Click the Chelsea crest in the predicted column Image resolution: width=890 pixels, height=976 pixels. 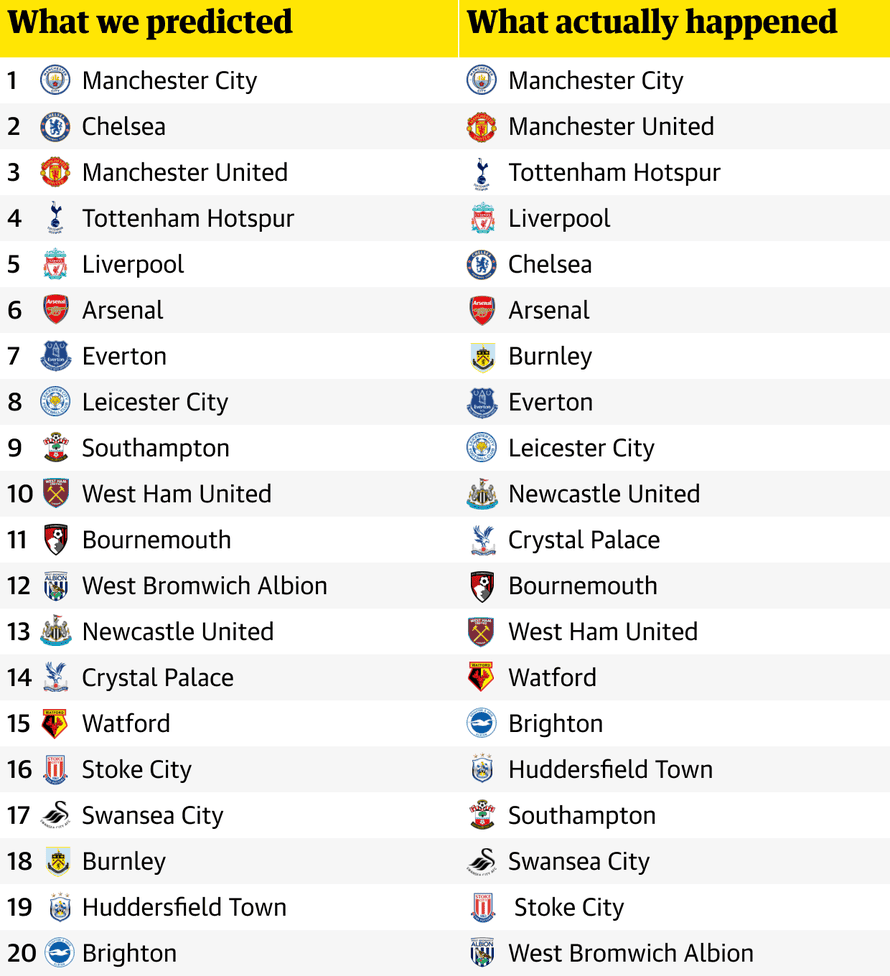tap(55, 127)
